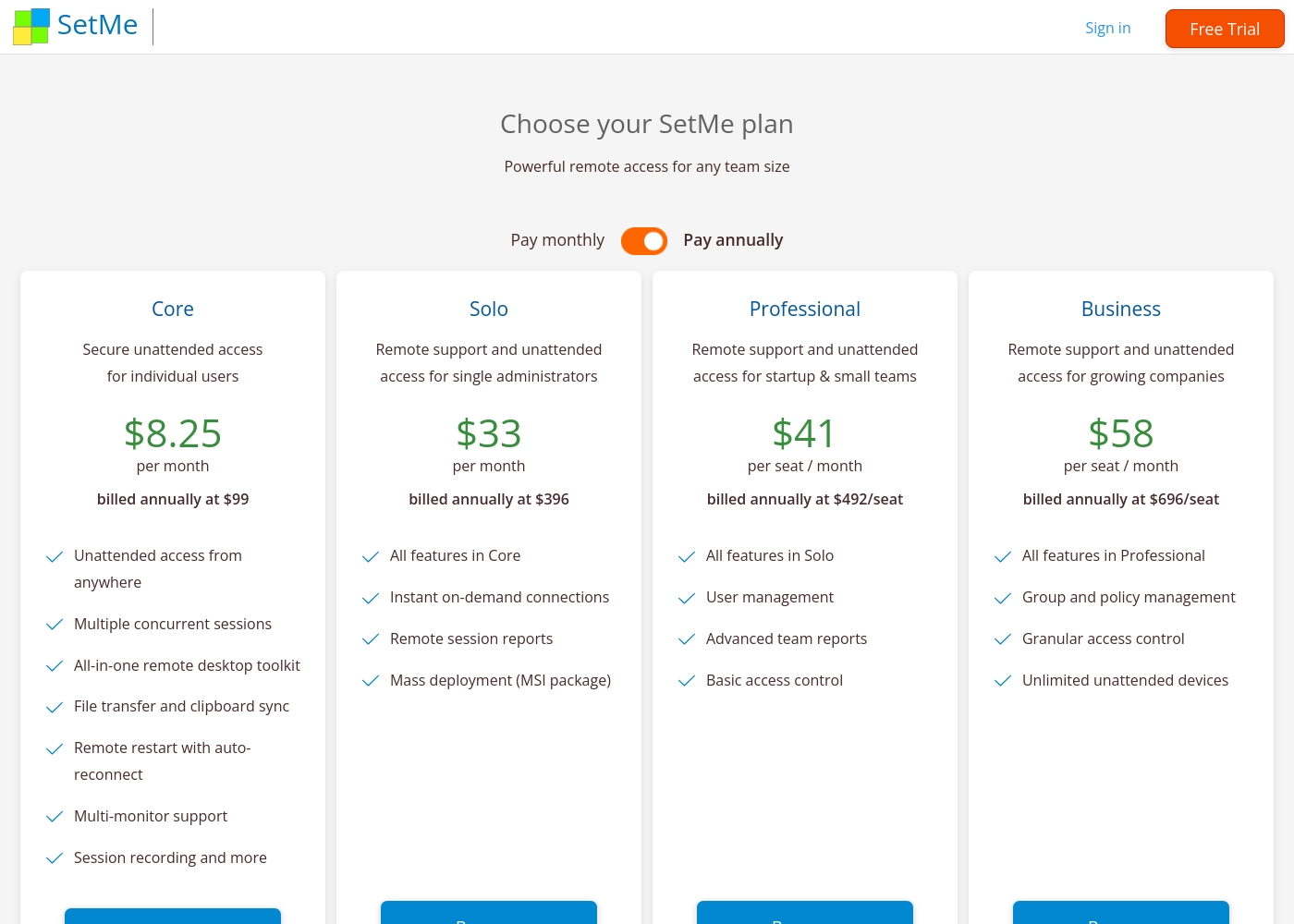The height and width of the screenshot is (924, 1294).
Task: Click checkmark next to User management
Action: click(687, 598)
